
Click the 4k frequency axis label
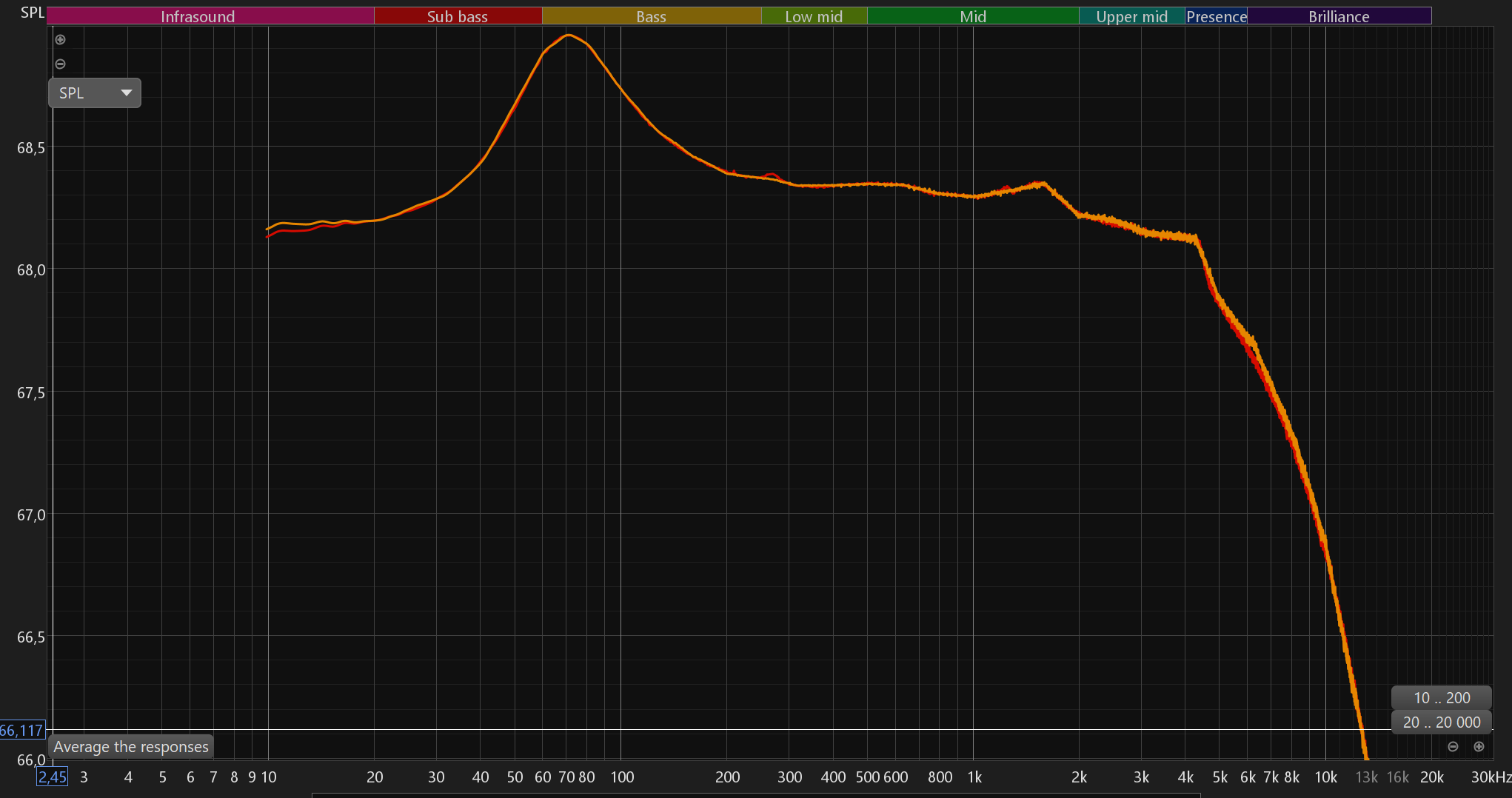click(1185, 777)
